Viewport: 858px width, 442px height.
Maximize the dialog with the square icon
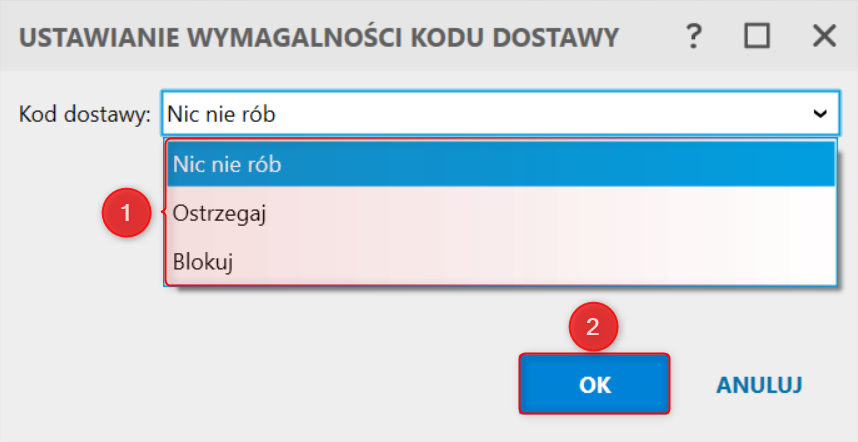(757, 37)
